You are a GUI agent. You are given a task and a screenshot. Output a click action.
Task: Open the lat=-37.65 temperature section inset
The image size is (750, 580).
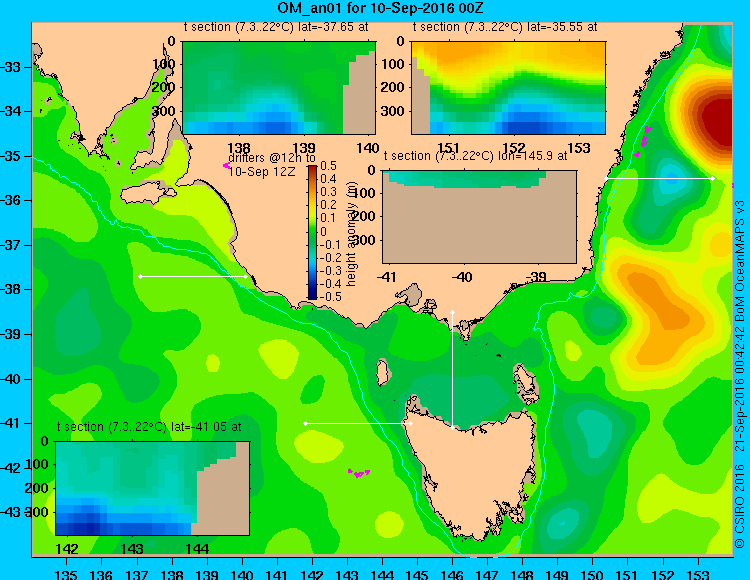click(x=279, y=88)
